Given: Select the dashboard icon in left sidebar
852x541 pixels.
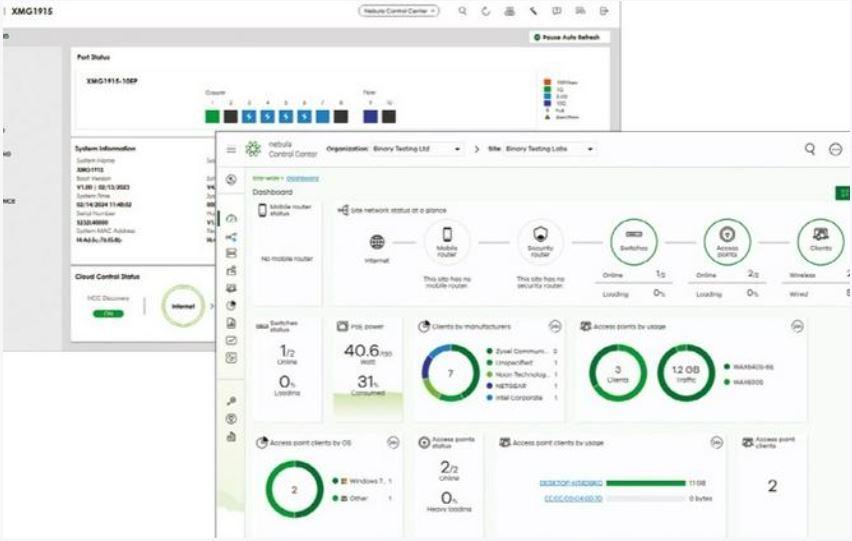Looking at the screenshot, I should tap(232, 218).
